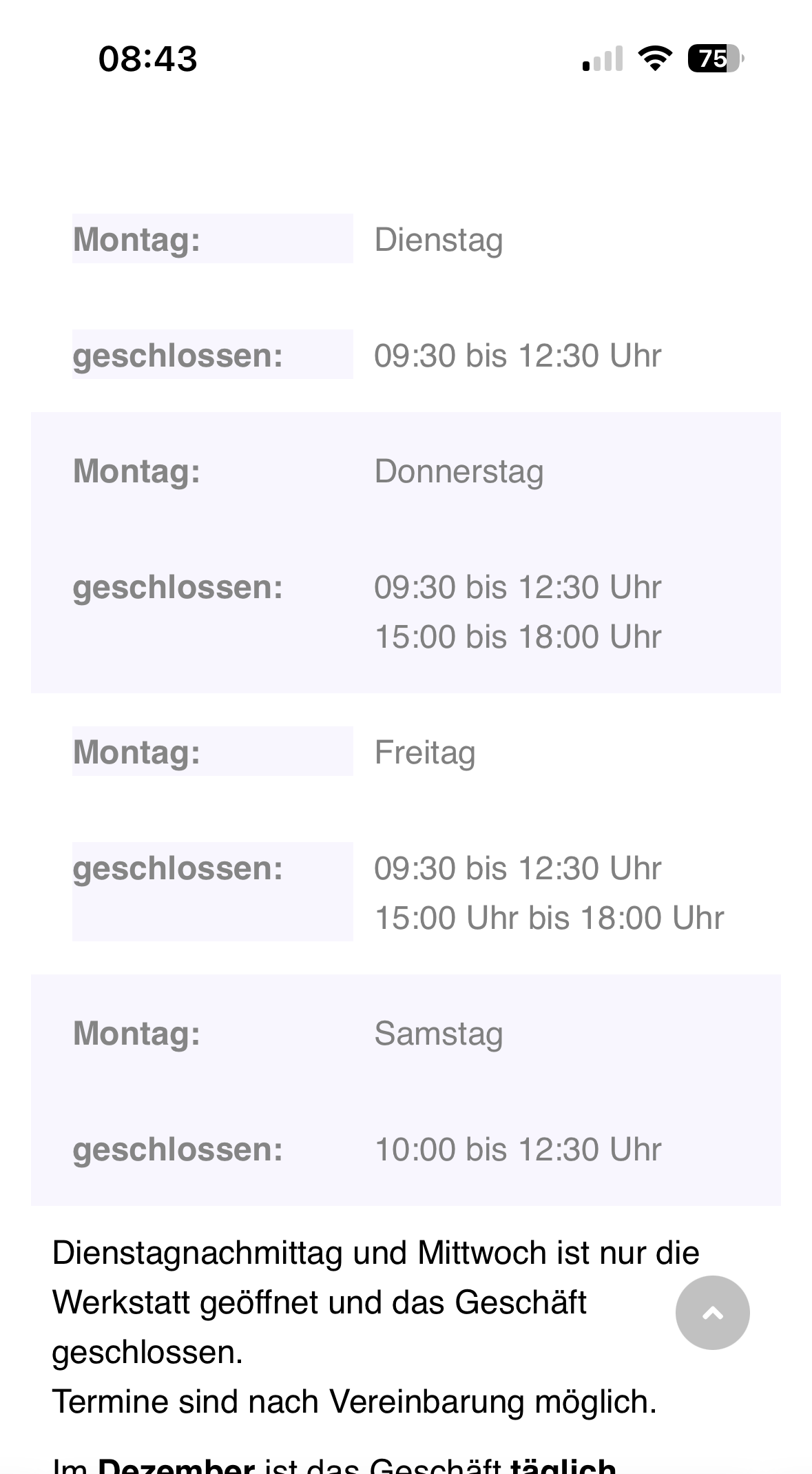Select the Dienstag day entry
The height and width of the screenshot is (1474, 812).
439,240
